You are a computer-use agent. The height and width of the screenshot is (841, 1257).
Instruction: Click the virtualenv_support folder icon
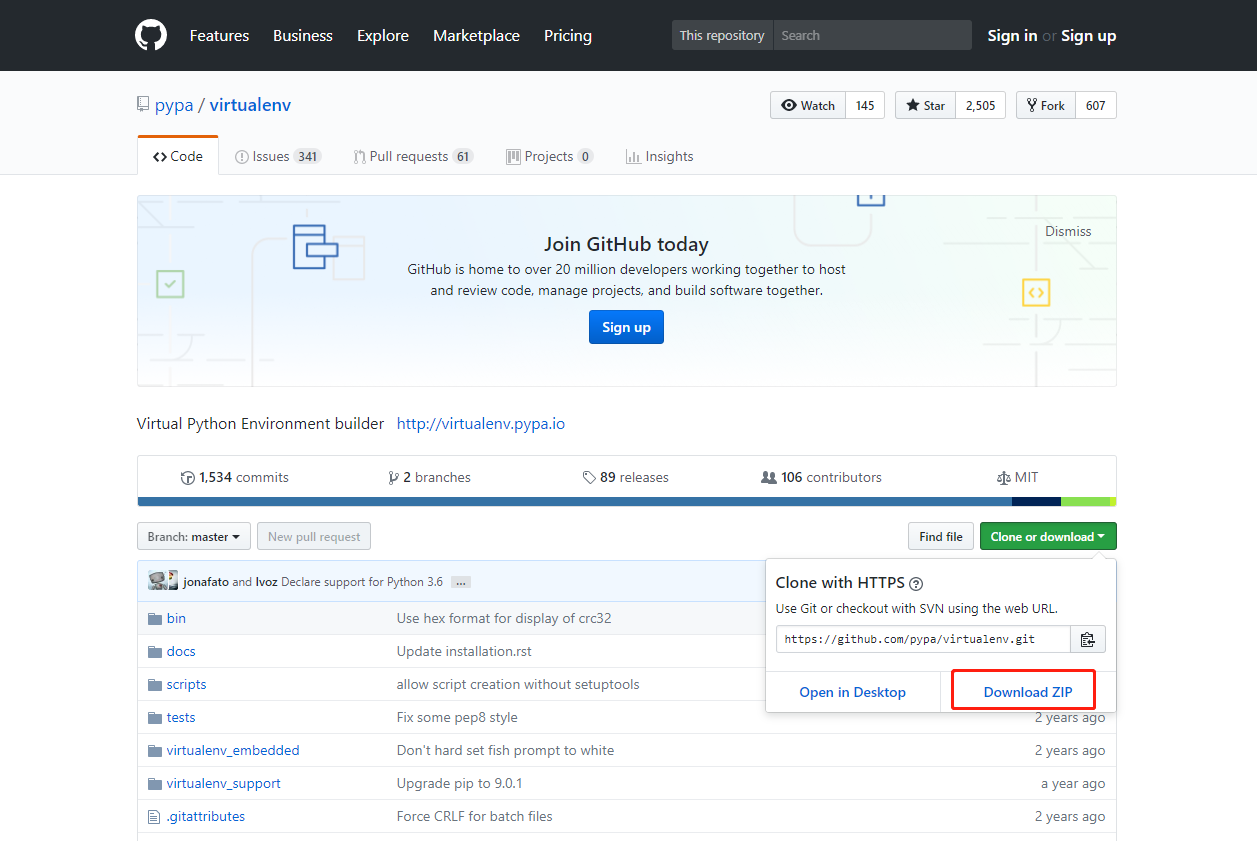point(155,784)
